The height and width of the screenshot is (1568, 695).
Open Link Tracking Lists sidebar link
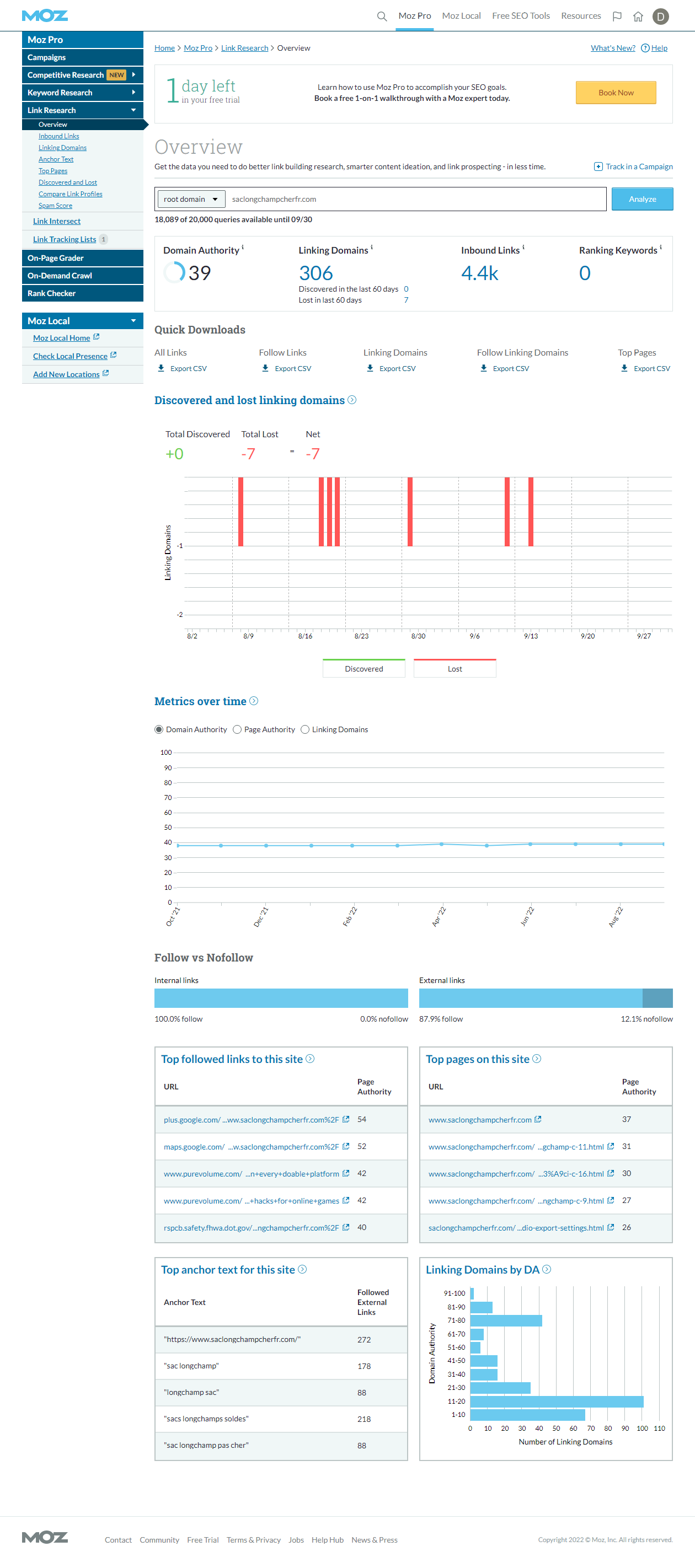click(x=65, y=239)
